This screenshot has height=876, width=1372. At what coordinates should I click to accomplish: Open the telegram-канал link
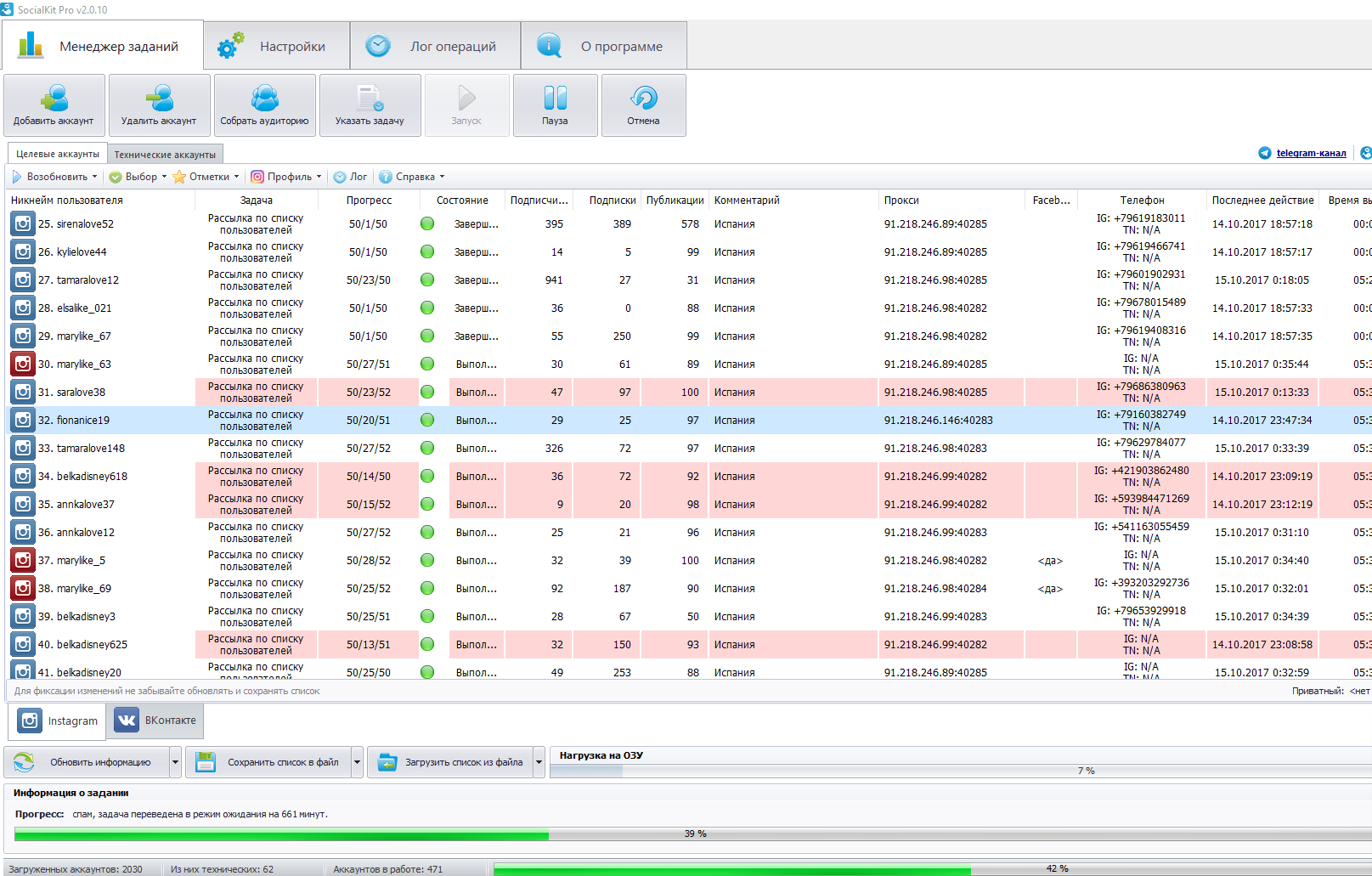(1311, 153)
